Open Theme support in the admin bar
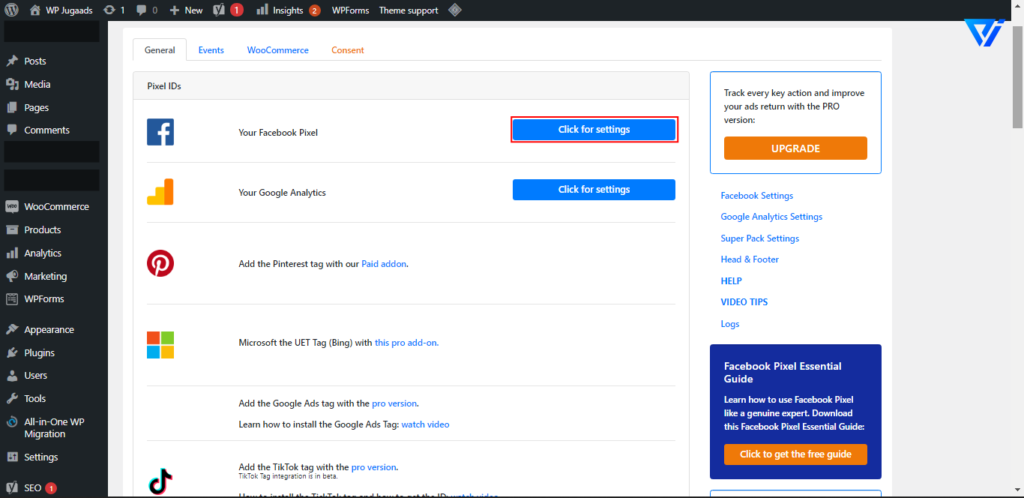The image size is (1024, 498). pos(409,10)
